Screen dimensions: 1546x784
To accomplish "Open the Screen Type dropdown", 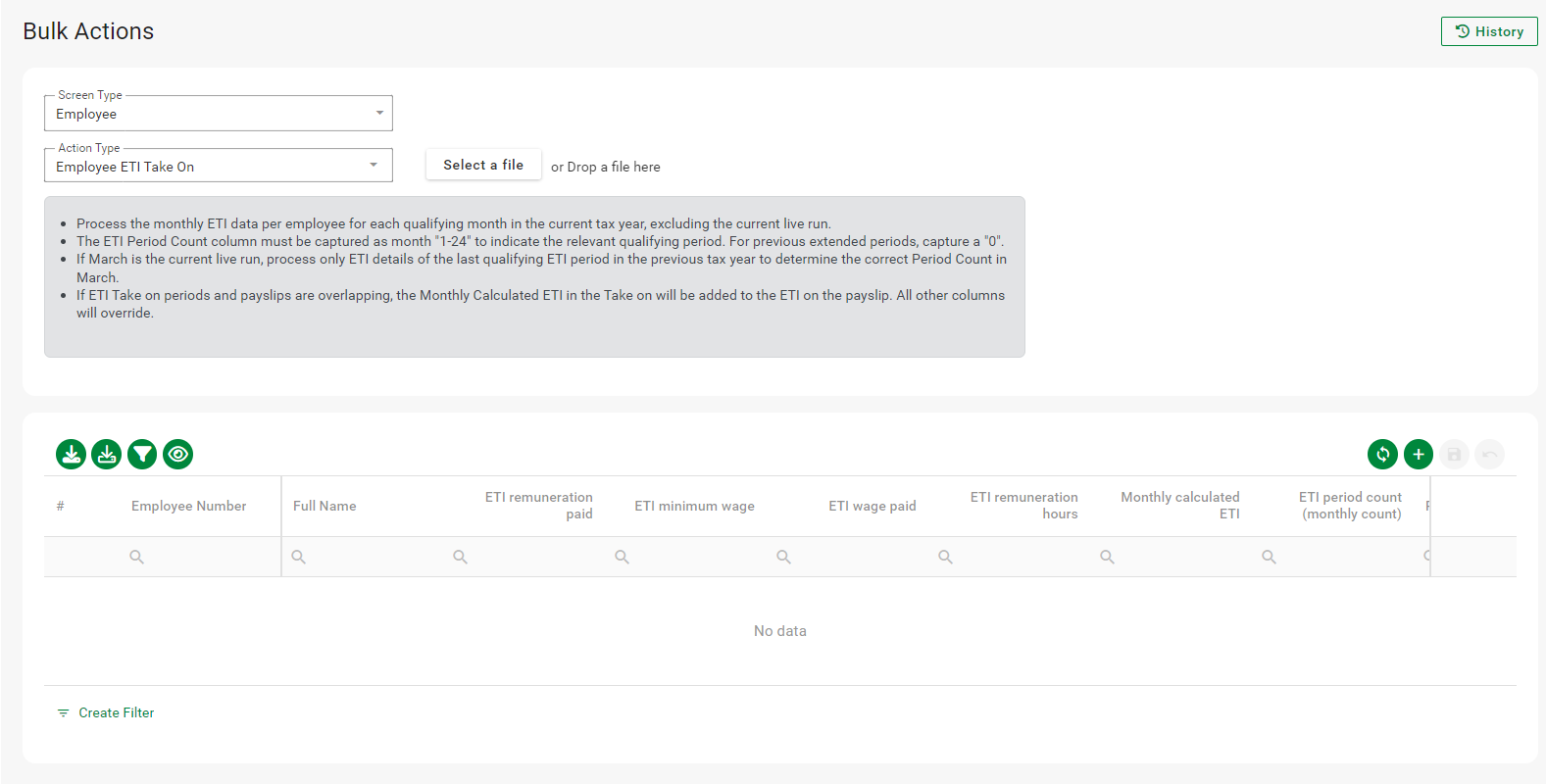I will 218,114.
